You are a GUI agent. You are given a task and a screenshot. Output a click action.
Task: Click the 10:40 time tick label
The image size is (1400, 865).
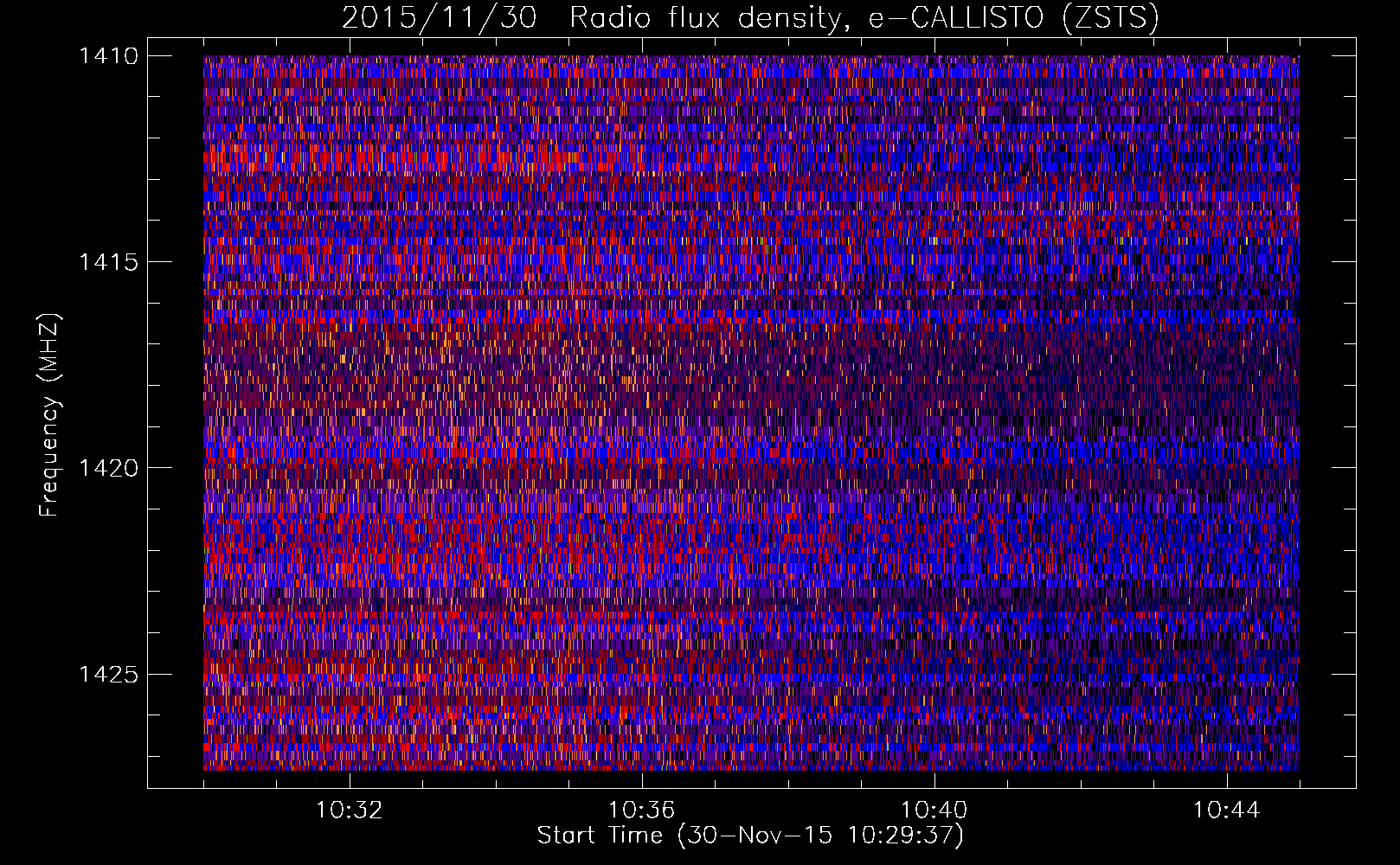pos(934,811)
